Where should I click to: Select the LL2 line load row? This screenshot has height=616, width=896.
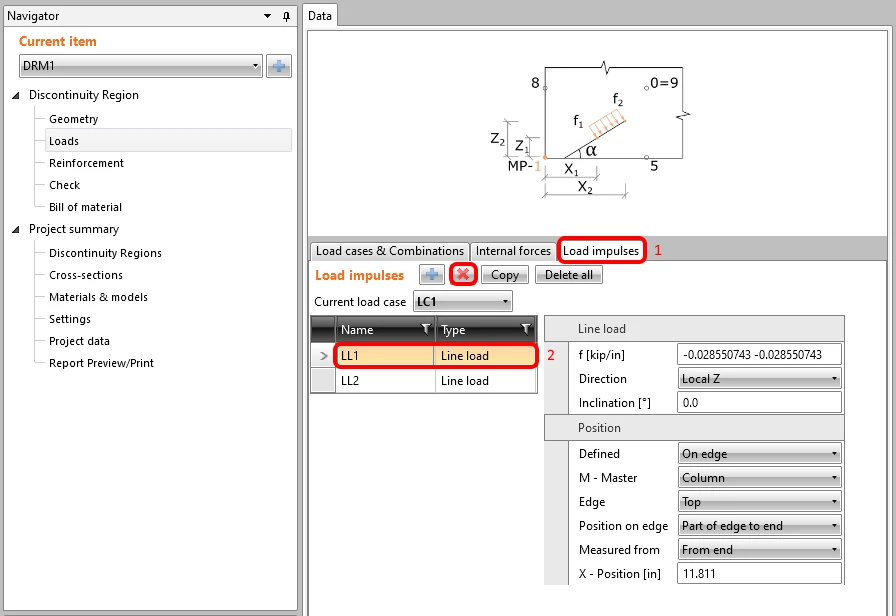[424, 381]
